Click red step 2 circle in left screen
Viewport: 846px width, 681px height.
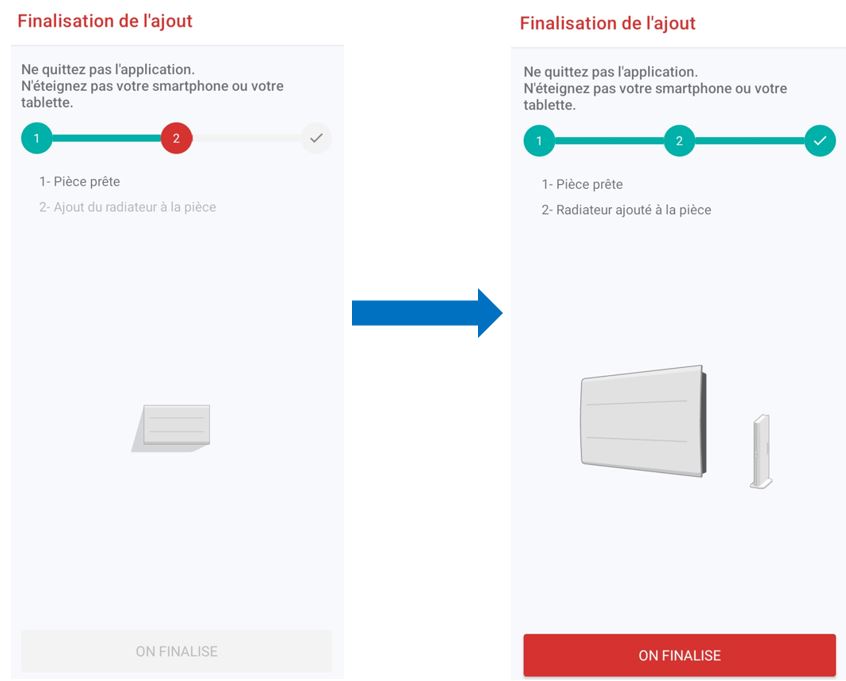[176, 138]
